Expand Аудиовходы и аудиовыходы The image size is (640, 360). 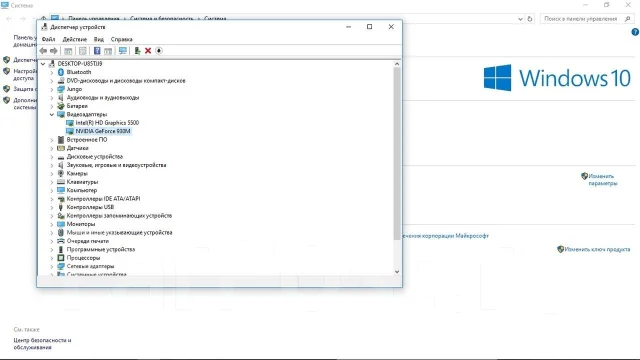pyautogui.click(x=52, y=98)
